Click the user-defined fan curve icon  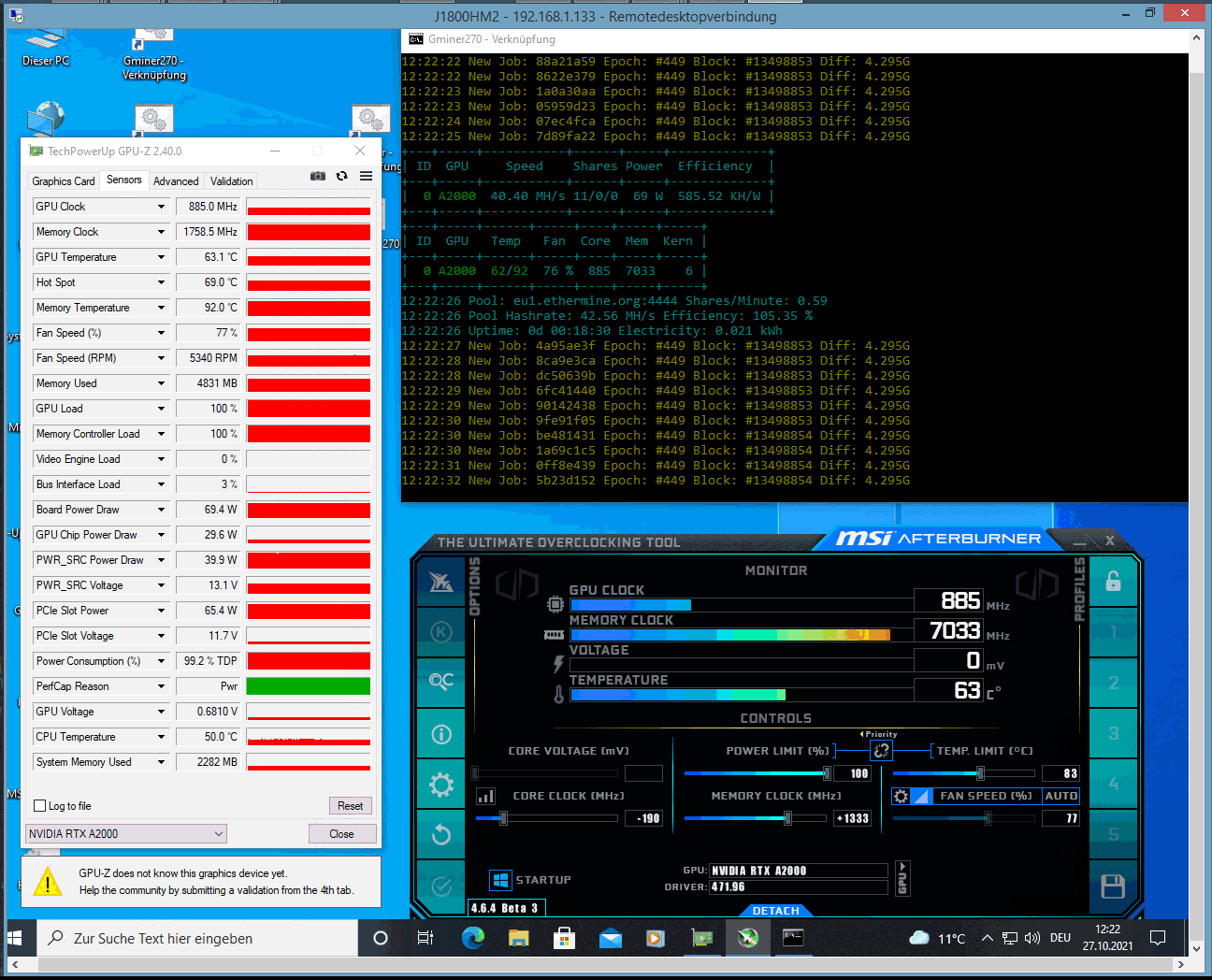coord(921,796)
